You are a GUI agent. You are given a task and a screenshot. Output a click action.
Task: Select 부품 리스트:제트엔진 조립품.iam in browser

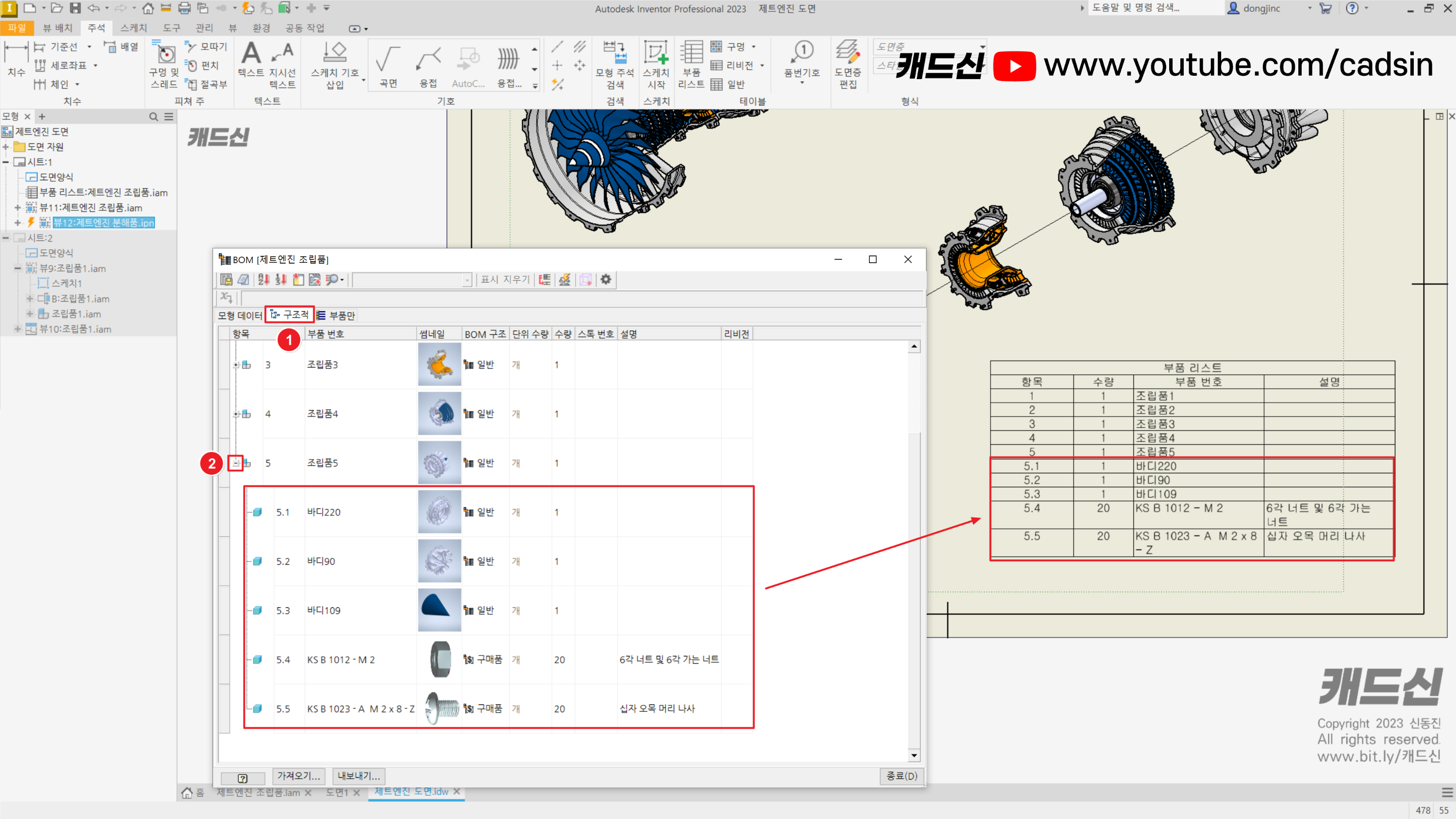point(103,192)
